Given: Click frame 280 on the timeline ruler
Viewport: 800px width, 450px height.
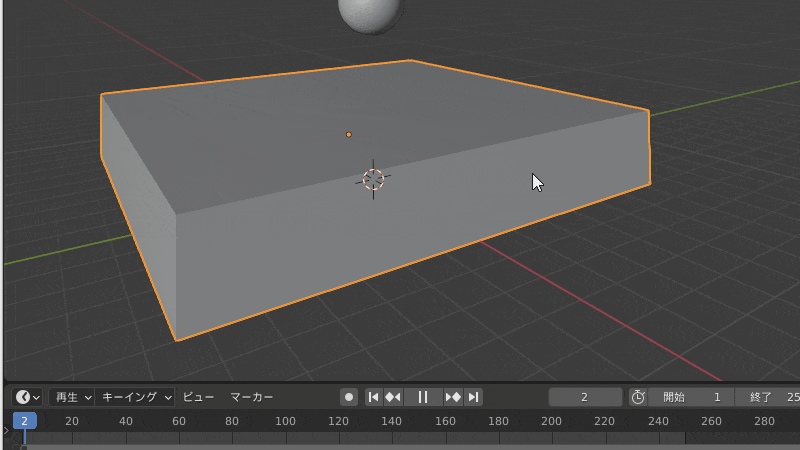Looking at the screenshot, I should click(x=764, y=421).
